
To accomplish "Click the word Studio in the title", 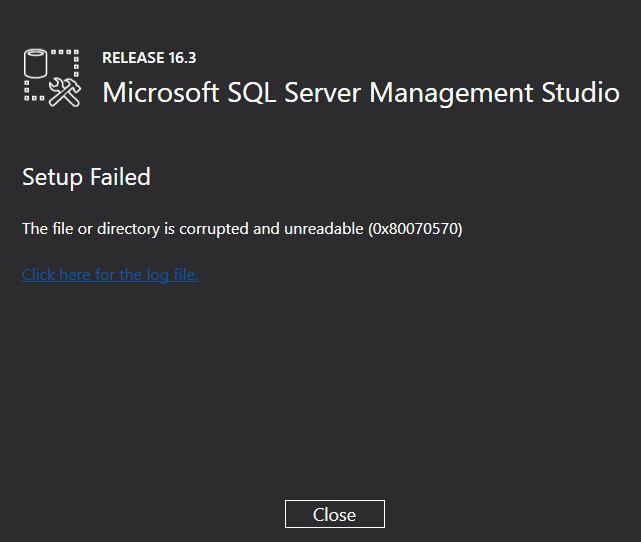I will (580, 92).
